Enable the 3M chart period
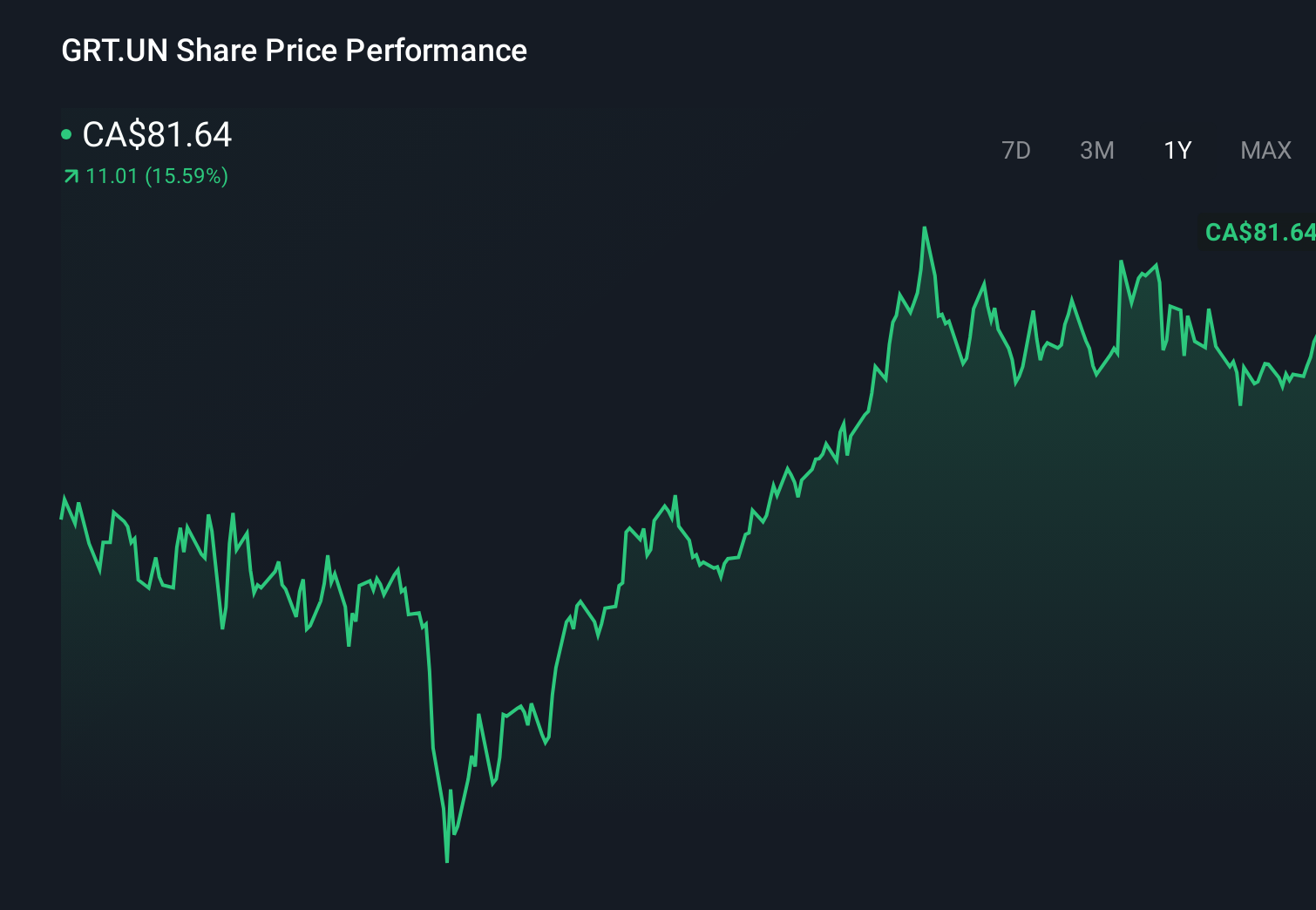 [1096, 150]
